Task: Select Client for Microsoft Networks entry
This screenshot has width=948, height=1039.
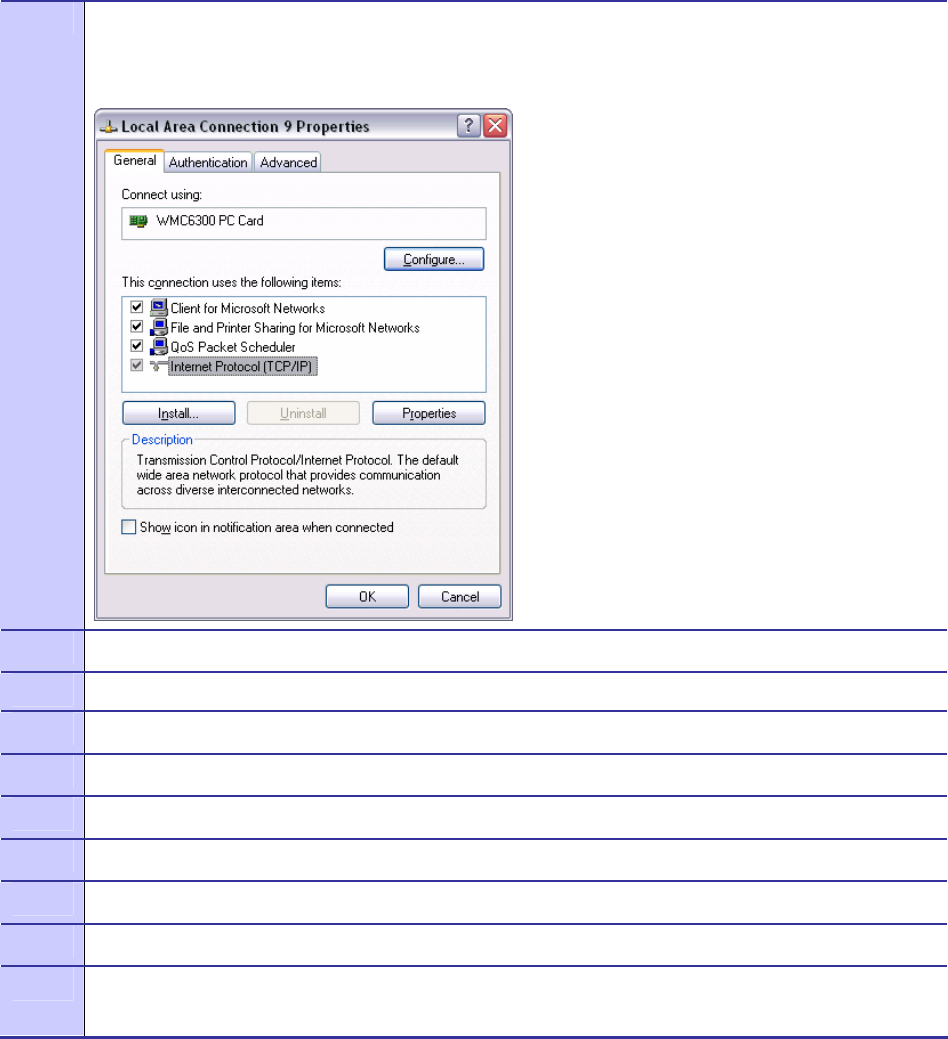Action: coord(248,308)
